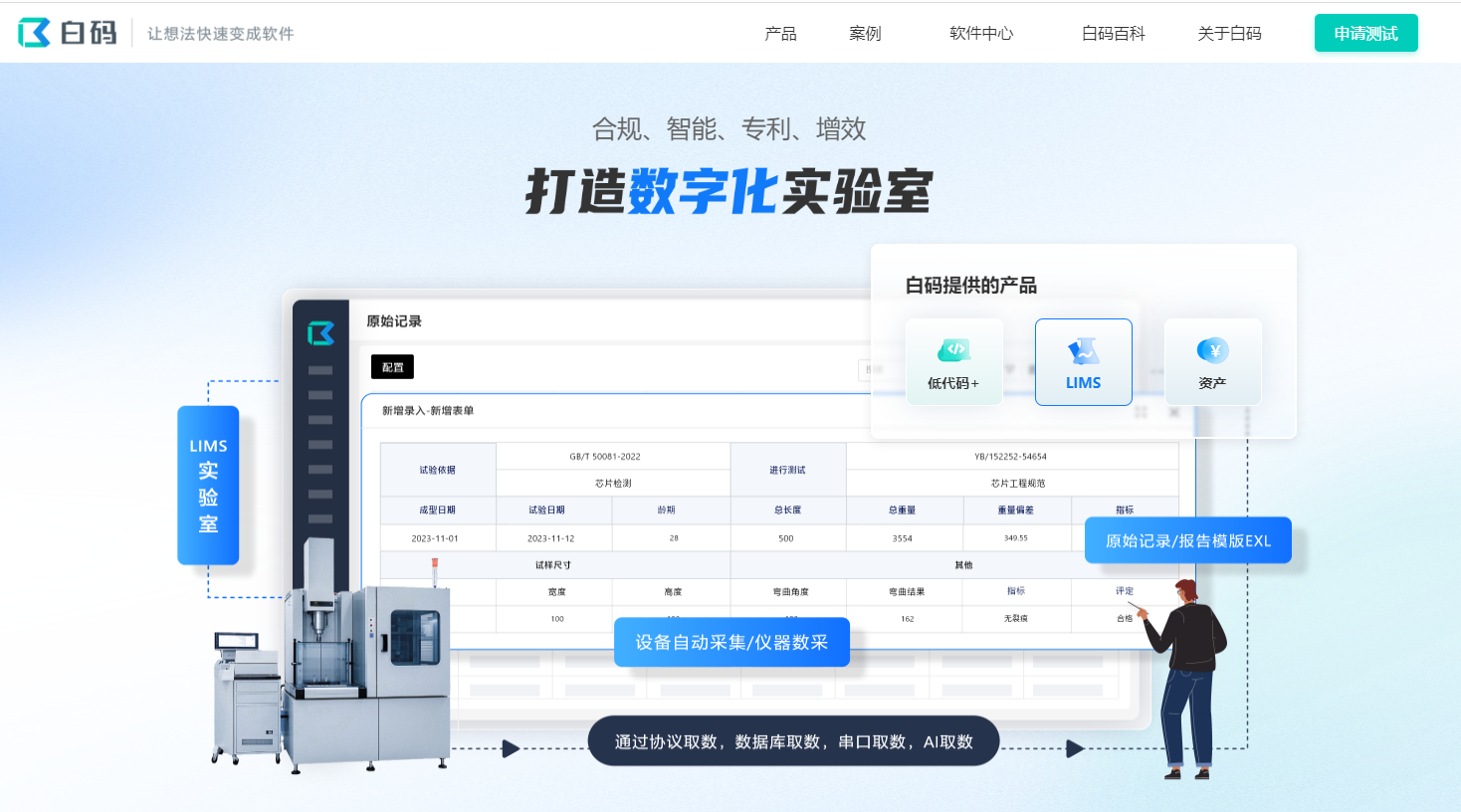This screenshot has width=1461, height=812.
Task: Click the 打造数字化实验室 headline
Action: point(729,191)
